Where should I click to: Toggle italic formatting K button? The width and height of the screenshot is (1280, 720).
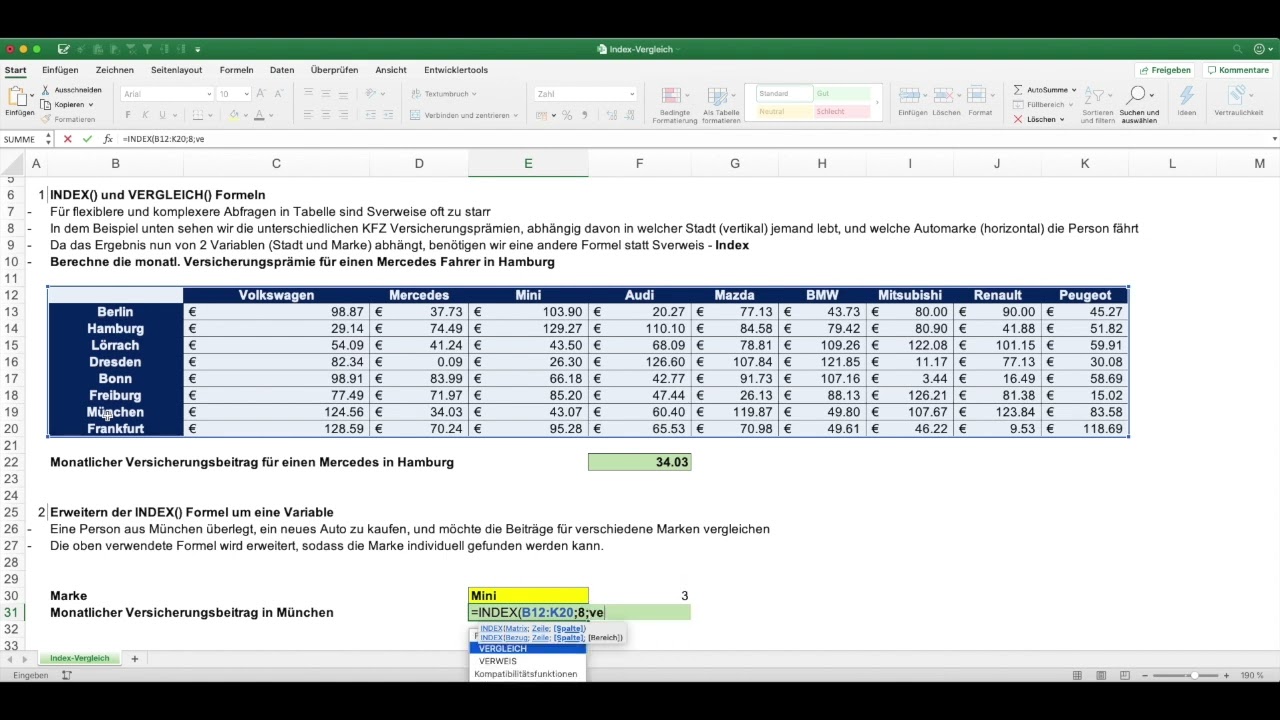click(x=145, y=115)
